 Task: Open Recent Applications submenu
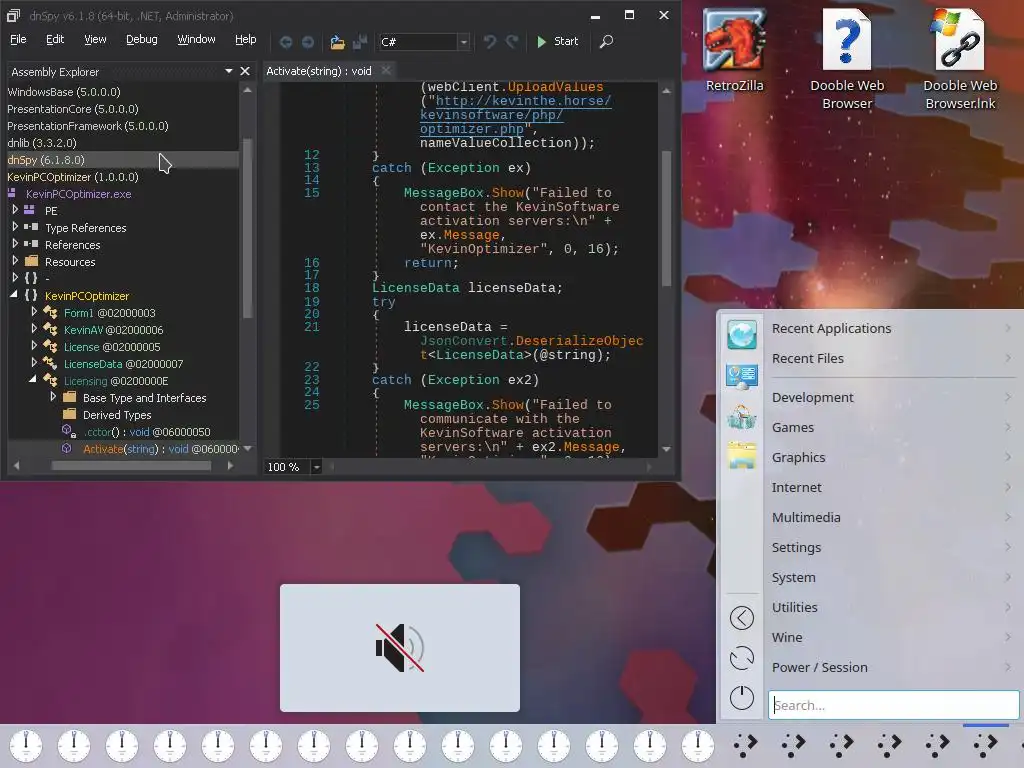891,328
